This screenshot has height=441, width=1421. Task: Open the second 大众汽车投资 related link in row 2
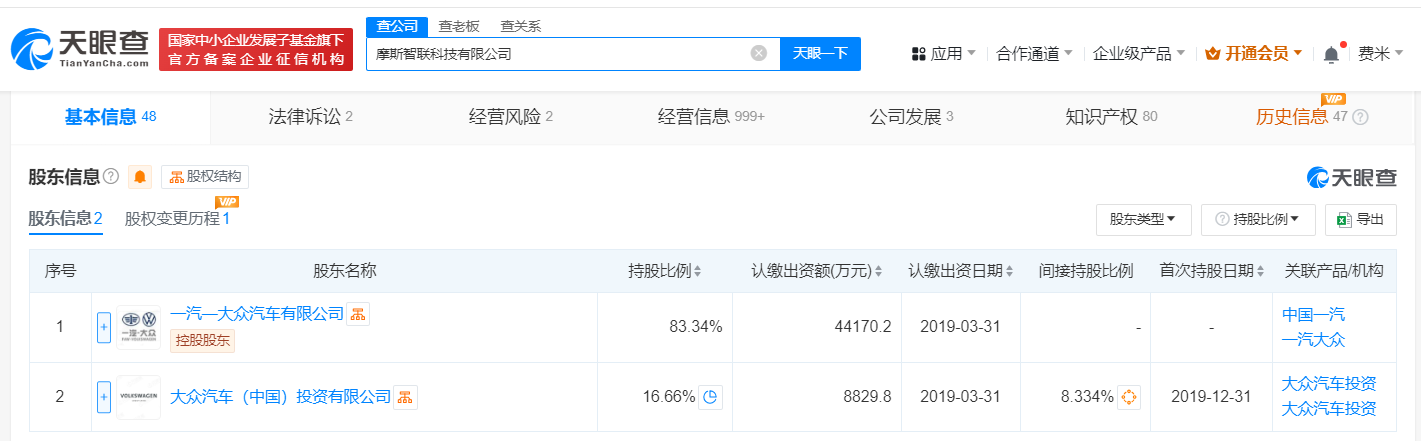[x=1329, y=409]
